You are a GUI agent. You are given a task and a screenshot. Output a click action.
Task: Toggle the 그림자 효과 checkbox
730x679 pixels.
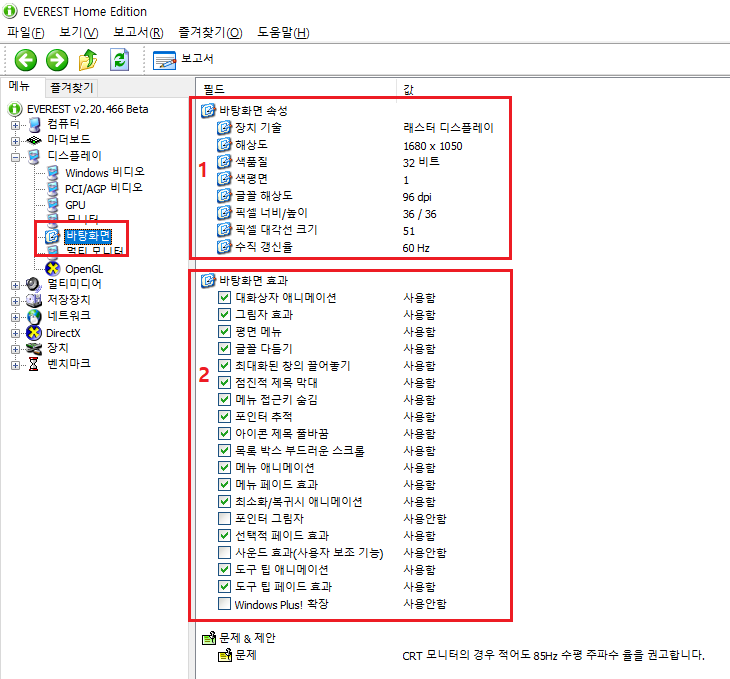pos(224,314)
